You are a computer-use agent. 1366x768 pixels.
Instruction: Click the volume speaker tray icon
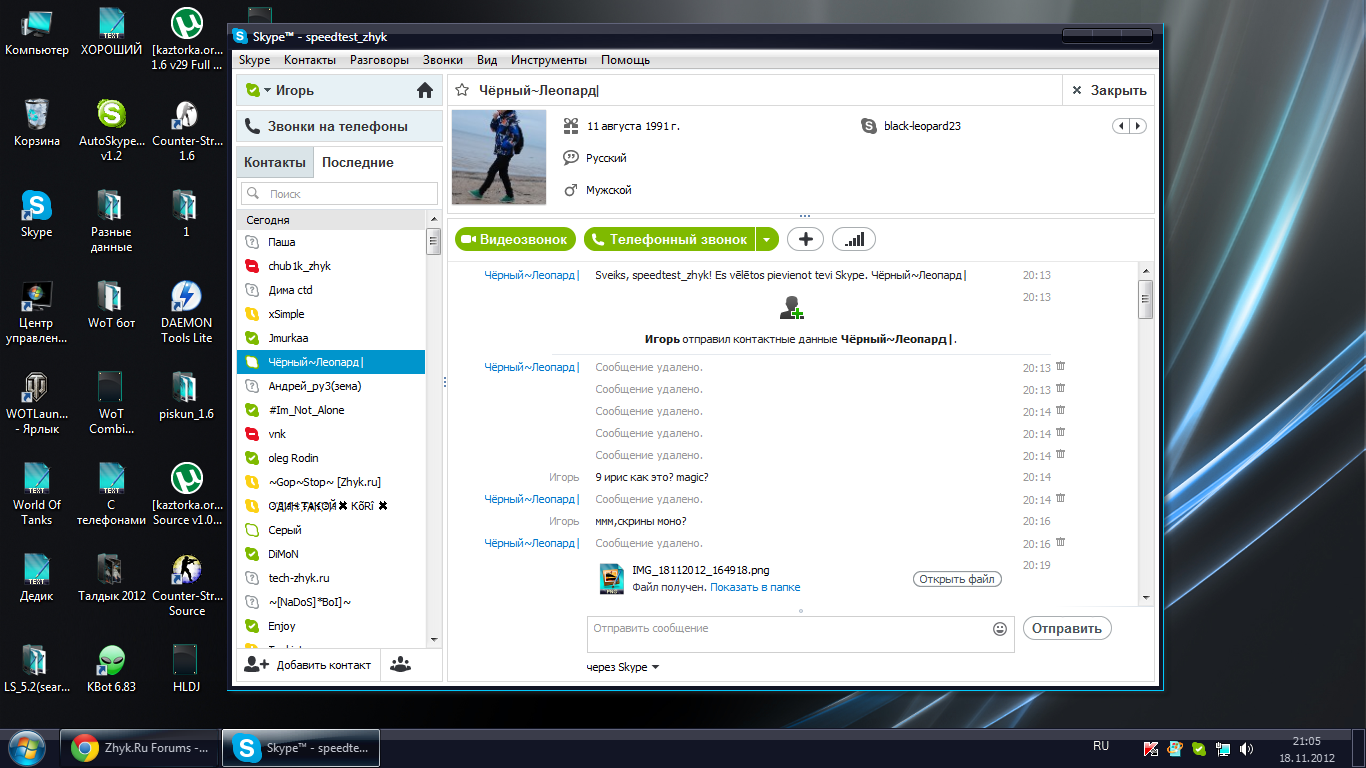(1247, 748)
